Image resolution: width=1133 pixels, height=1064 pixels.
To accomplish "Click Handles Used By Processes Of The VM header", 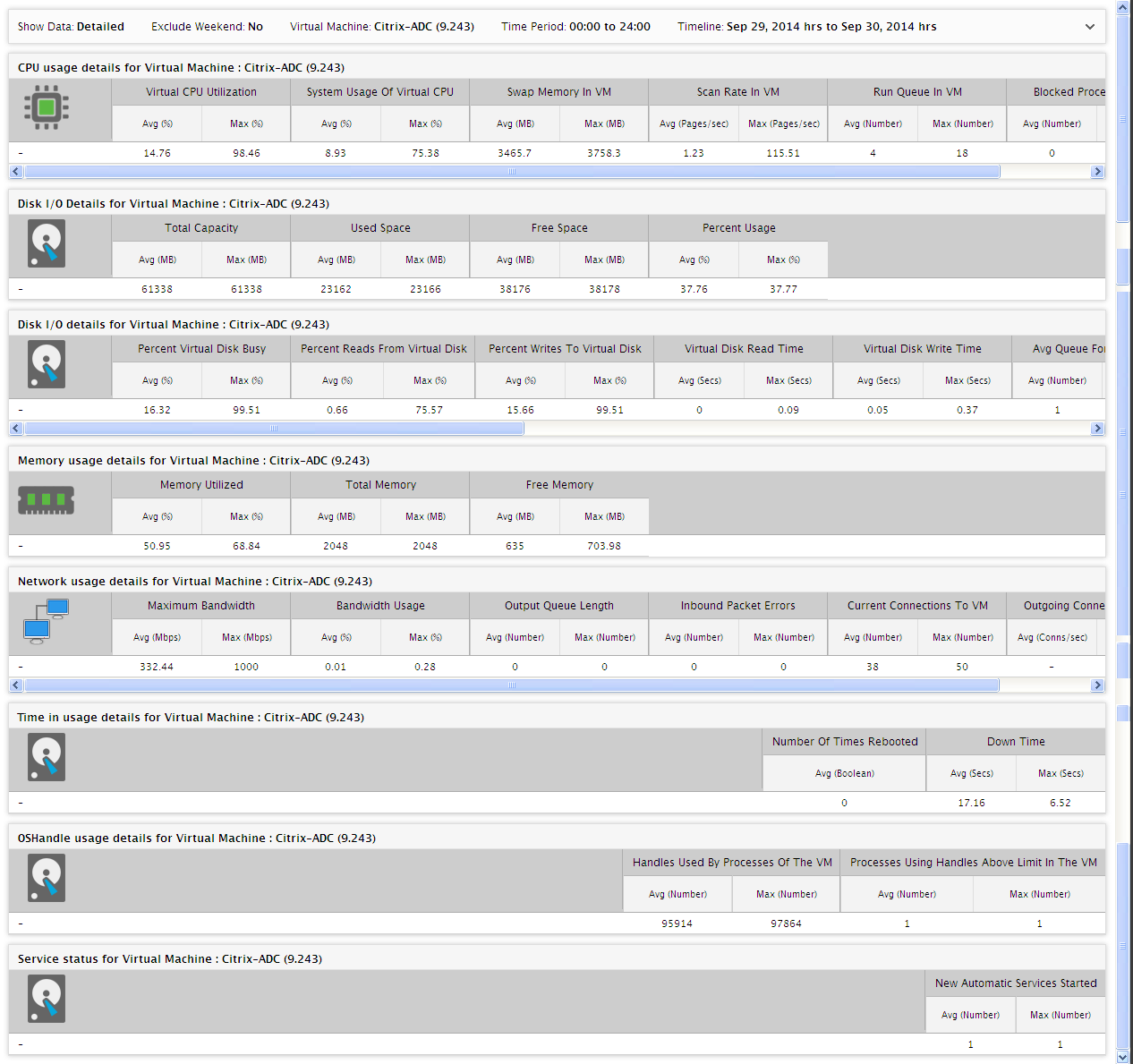I will [732, 863].
